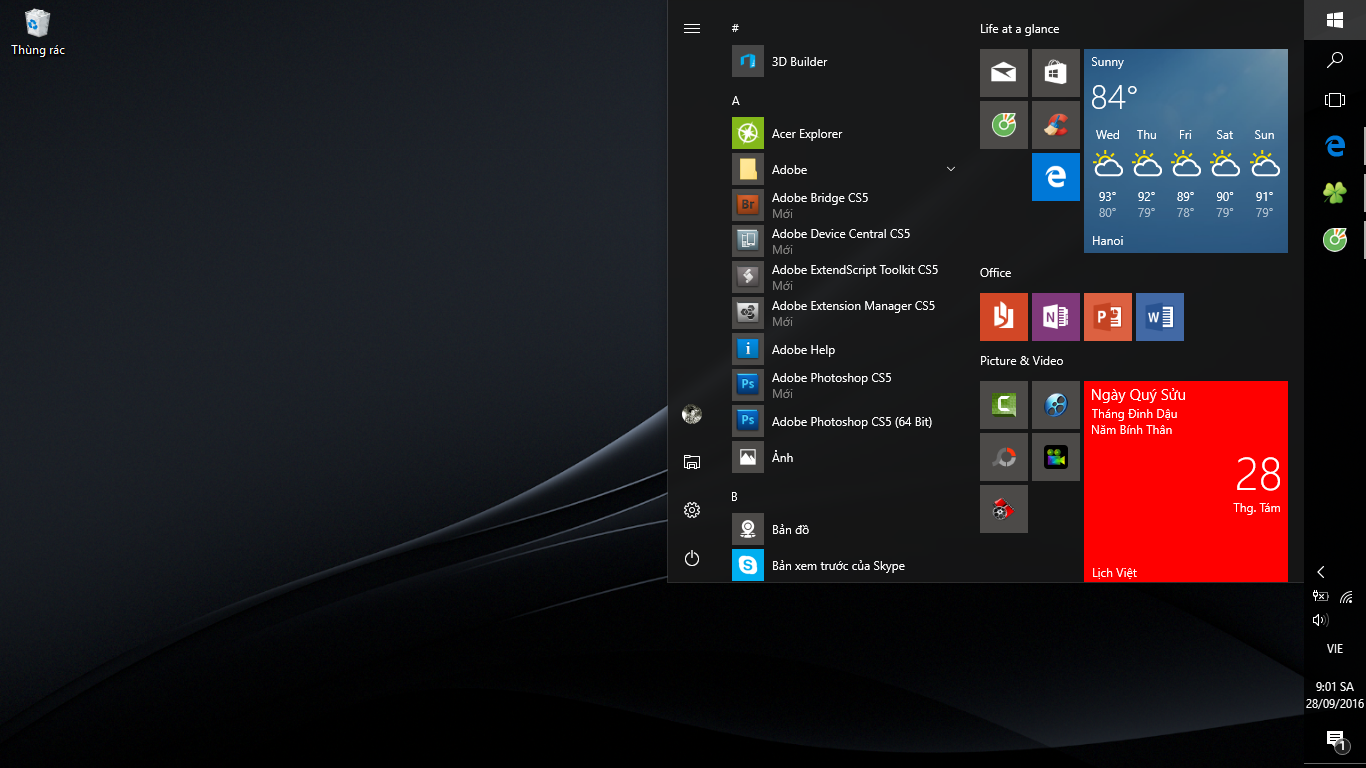Click the Life at a glance group title
Image resolution: width=1366 pixels, height=768 pixels.
tap(1020, 29)
